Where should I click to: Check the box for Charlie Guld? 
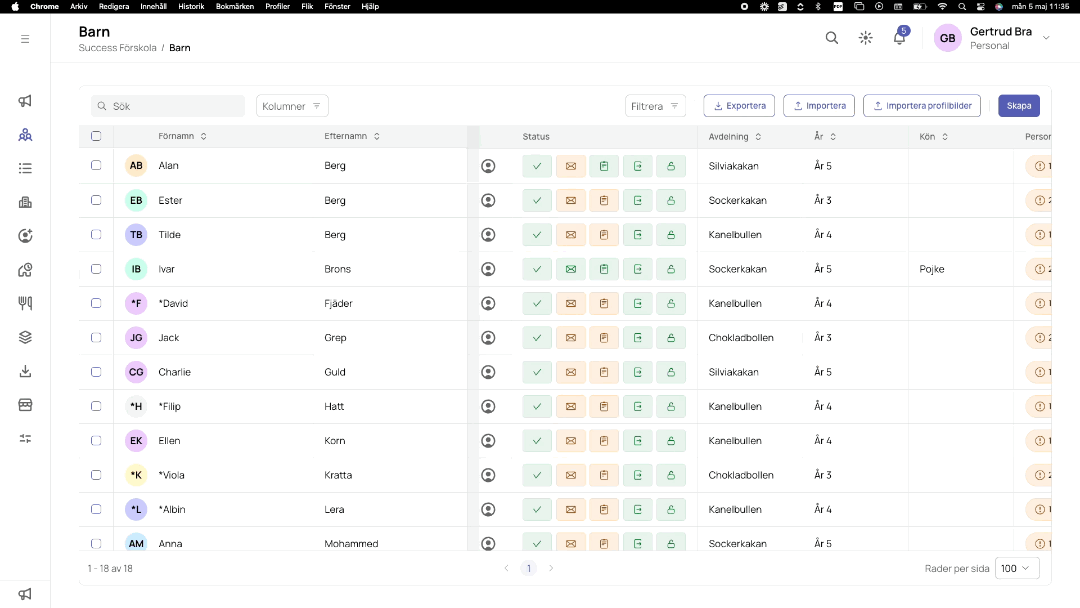96,372
